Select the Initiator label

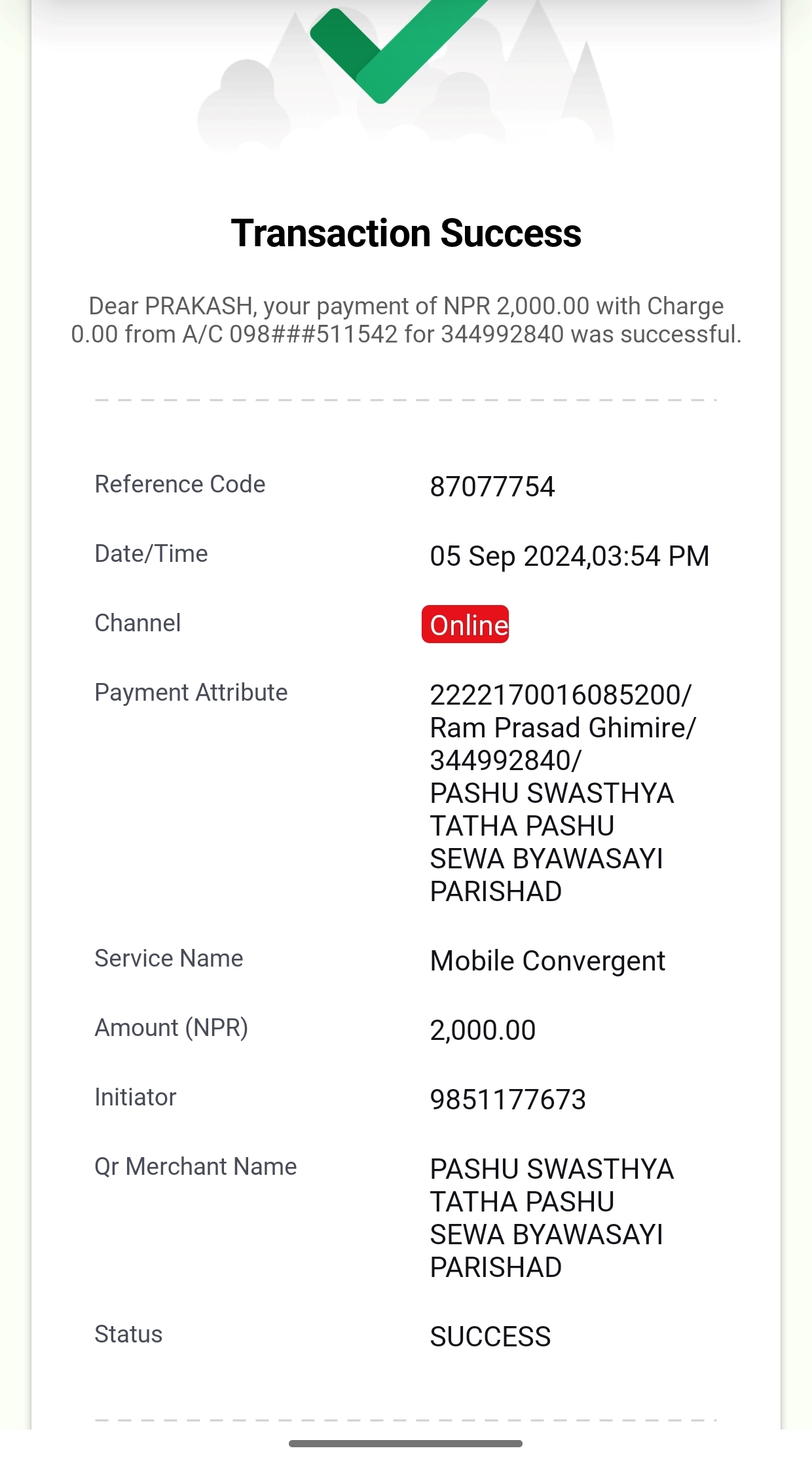tap(136, 1097)
